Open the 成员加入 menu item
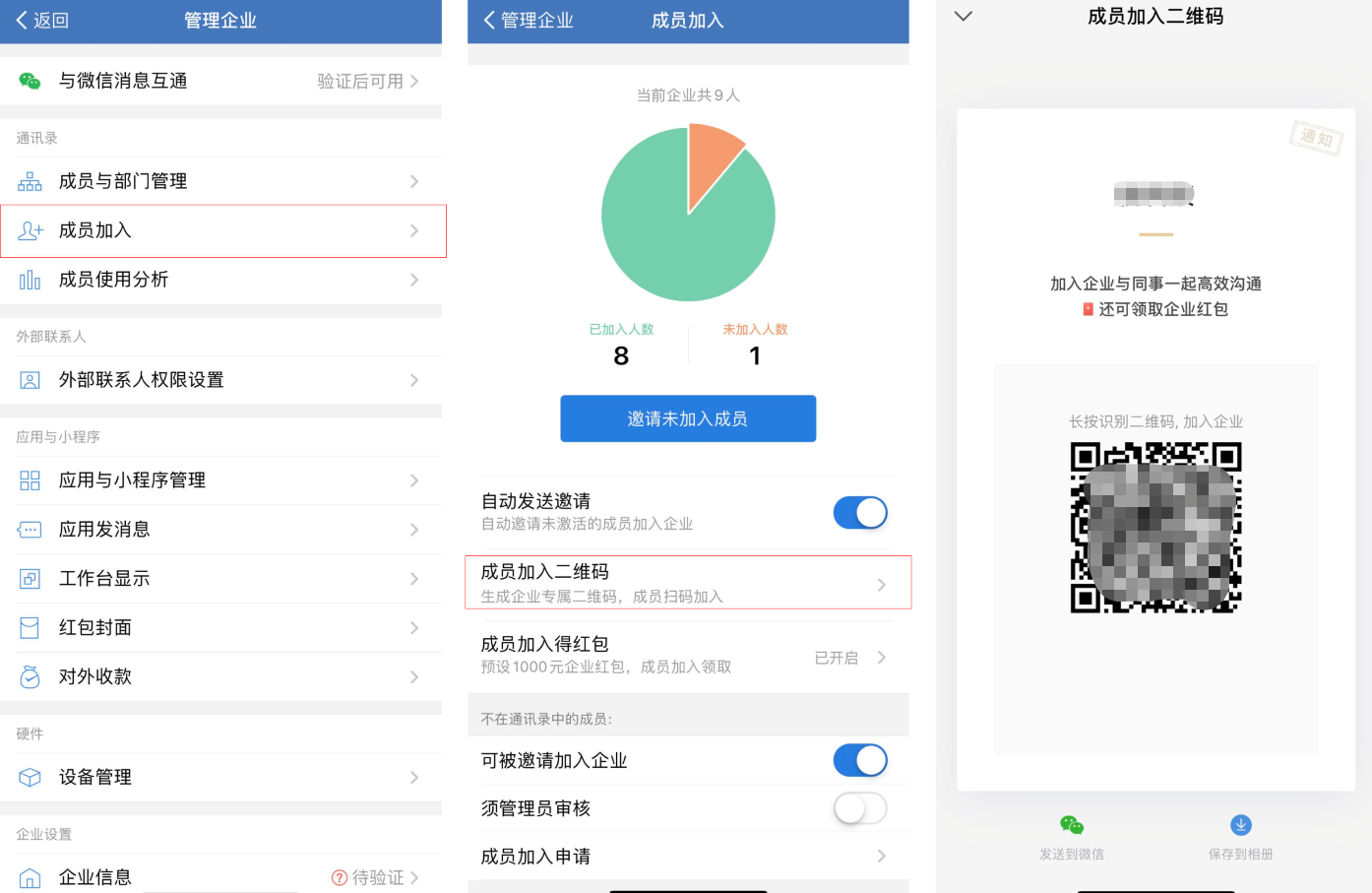 [222, 231]
